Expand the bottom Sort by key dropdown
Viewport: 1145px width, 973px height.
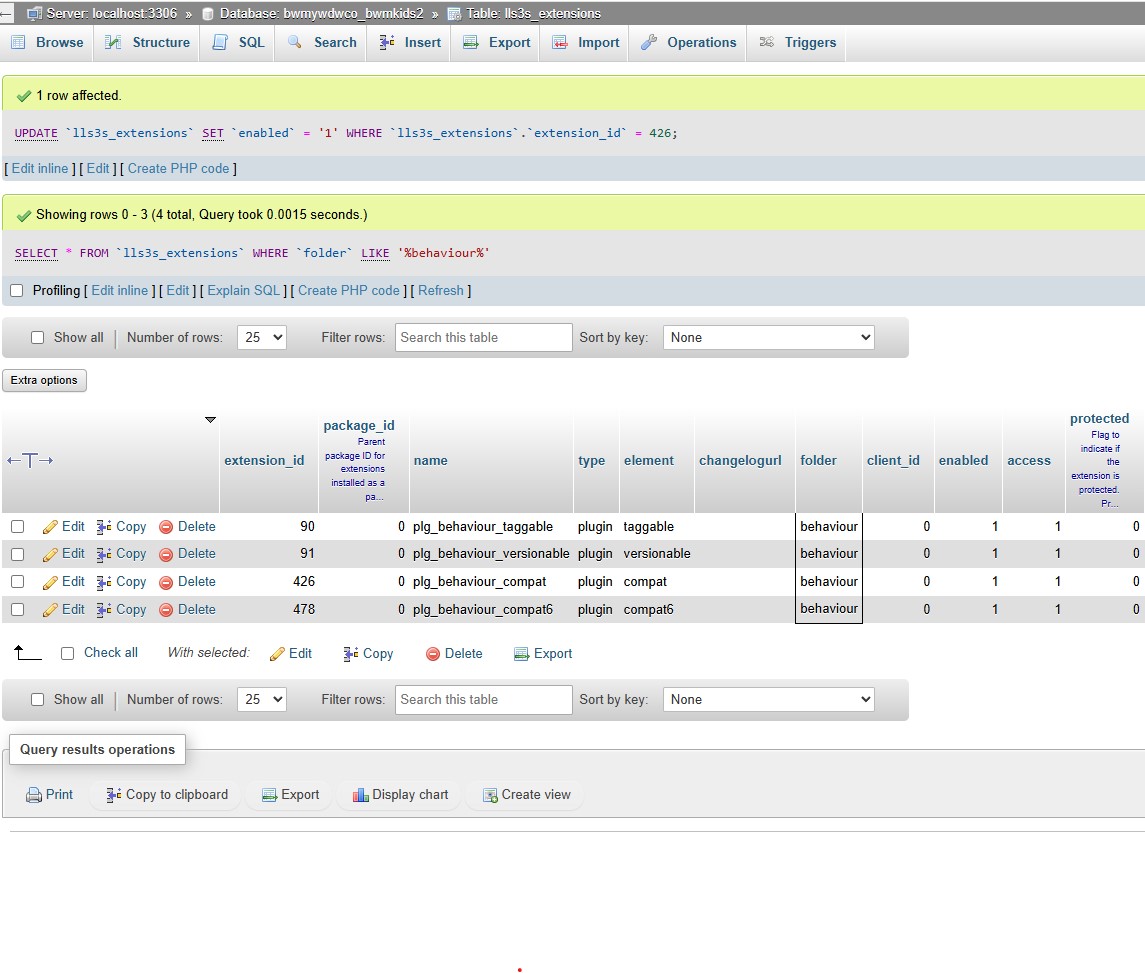click(x=768, y=700)
